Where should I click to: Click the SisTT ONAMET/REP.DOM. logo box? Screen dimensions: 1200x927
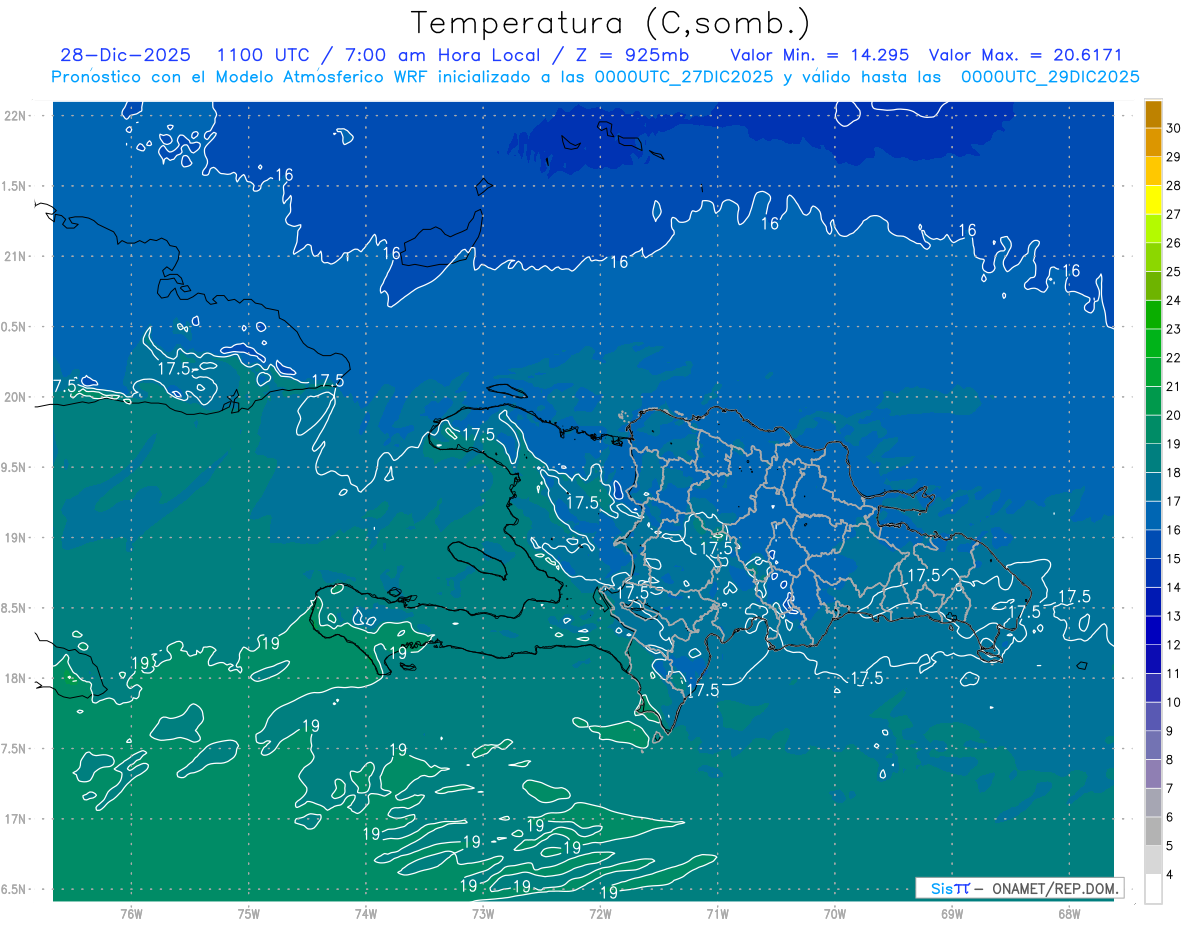[1019, 888]
